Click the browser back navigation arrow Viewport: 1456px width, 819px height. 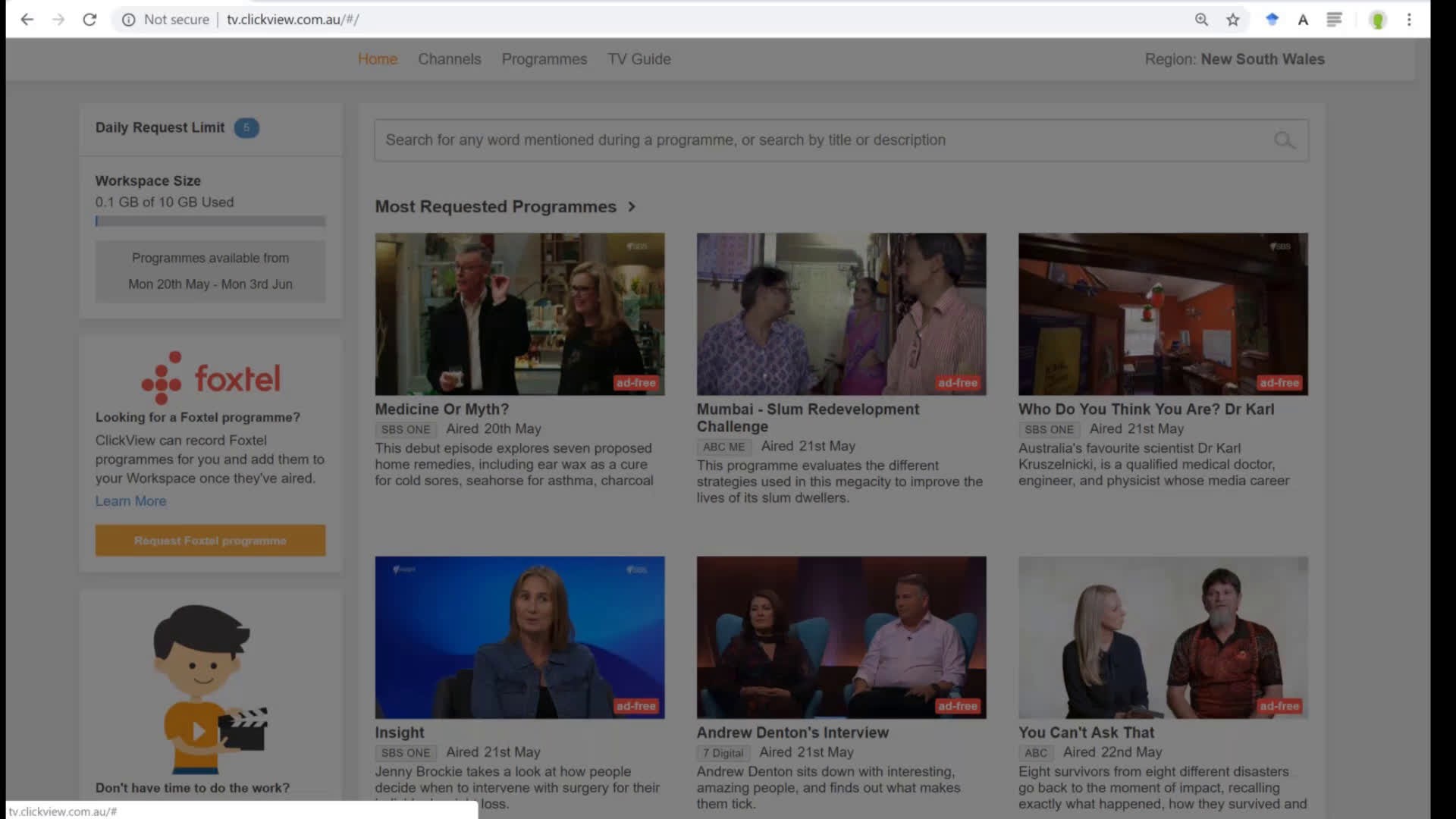(27, 19)
